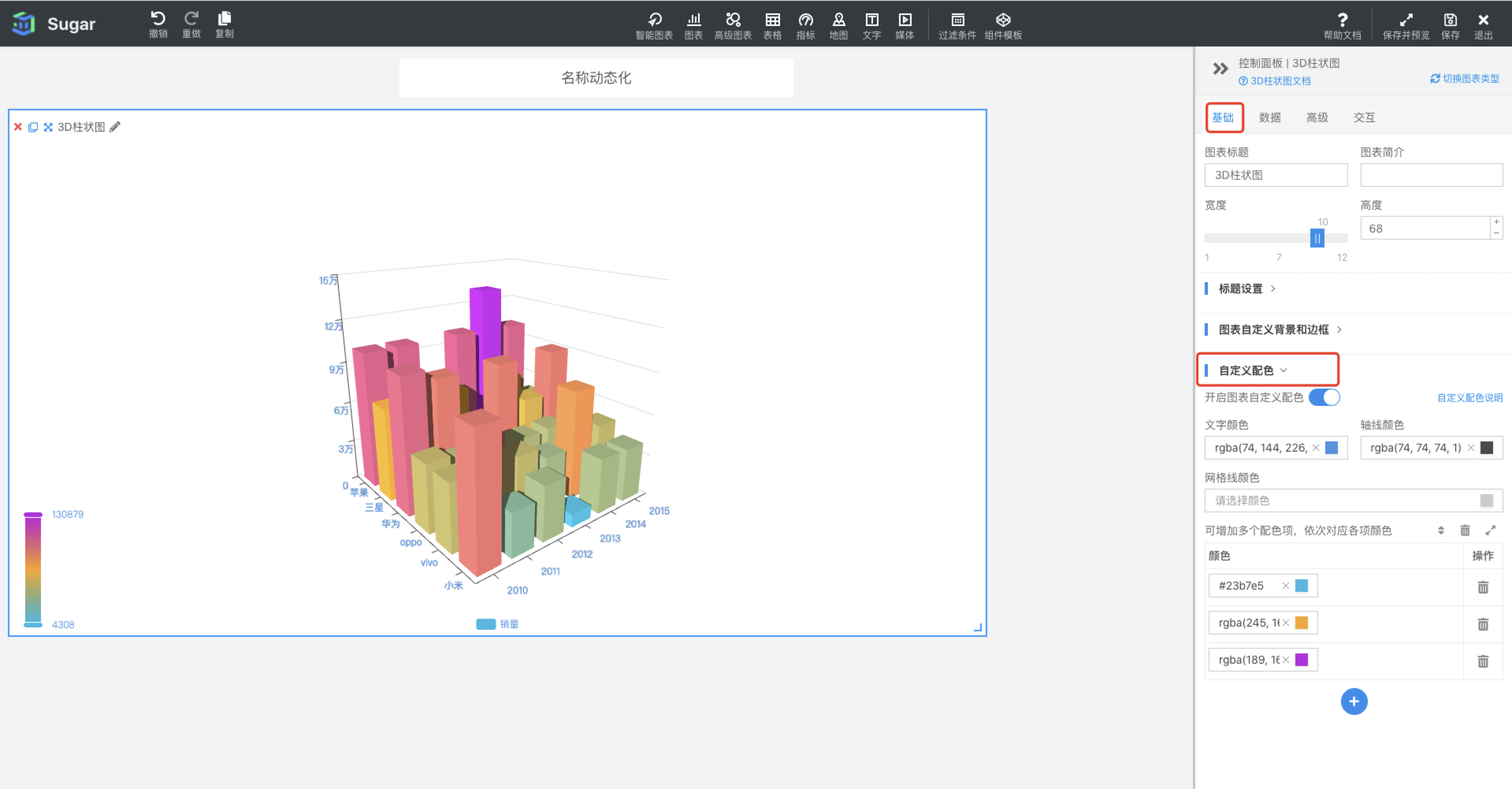Switch to the 基础 tab
Screen dimensions: 1512x789
point(1223,117)
